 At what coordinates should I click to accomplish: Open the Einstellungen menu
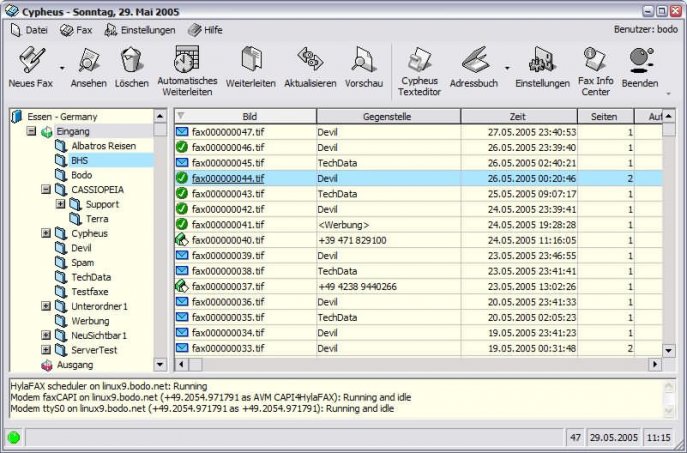pyautogui.click(x=140, y=30)
